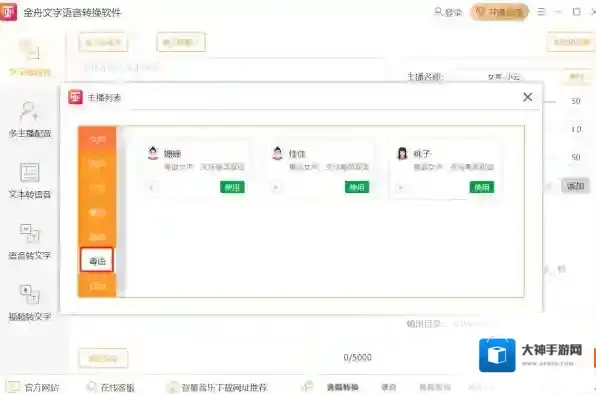The width and height of the screenshot is (596, 394).
Task: Select the topmost category tab in 主播列表
Action: 97,139
